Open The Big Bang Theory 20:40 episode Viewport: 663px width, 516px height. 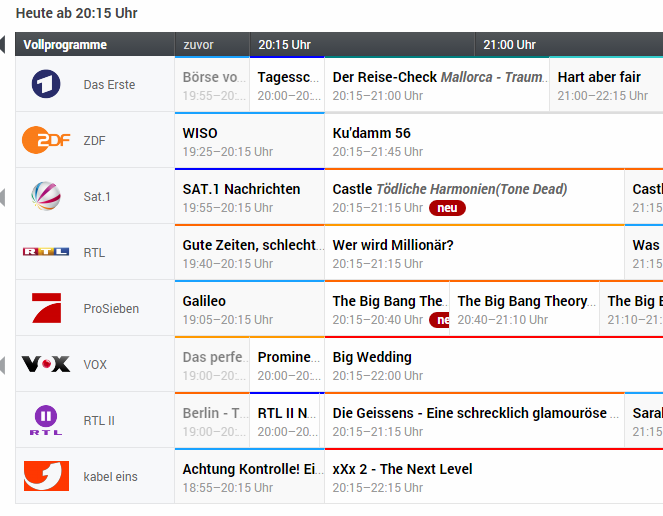pos(524,309)
